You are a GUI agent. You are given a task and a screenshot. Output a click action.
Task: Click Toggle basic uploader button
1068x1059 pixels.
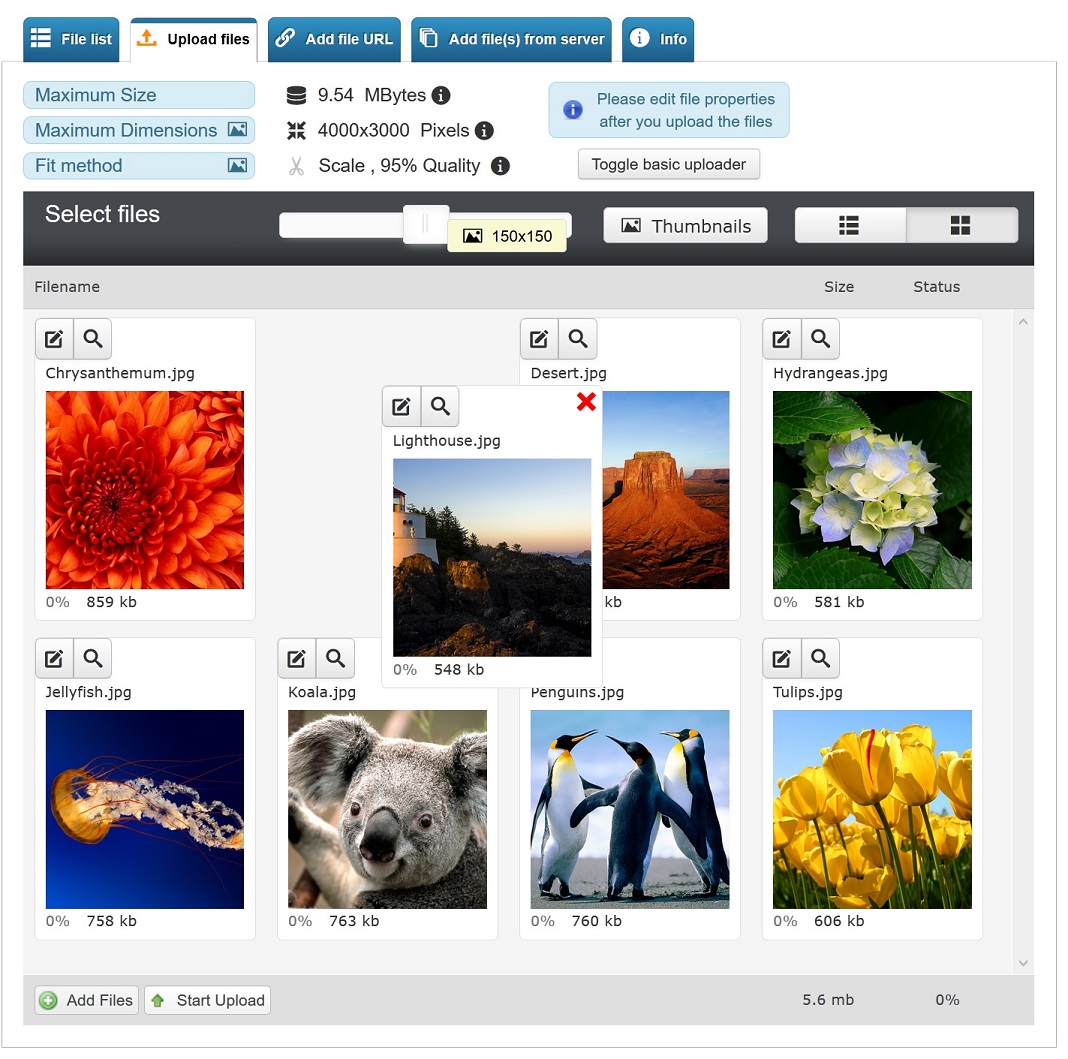point(668,165)
